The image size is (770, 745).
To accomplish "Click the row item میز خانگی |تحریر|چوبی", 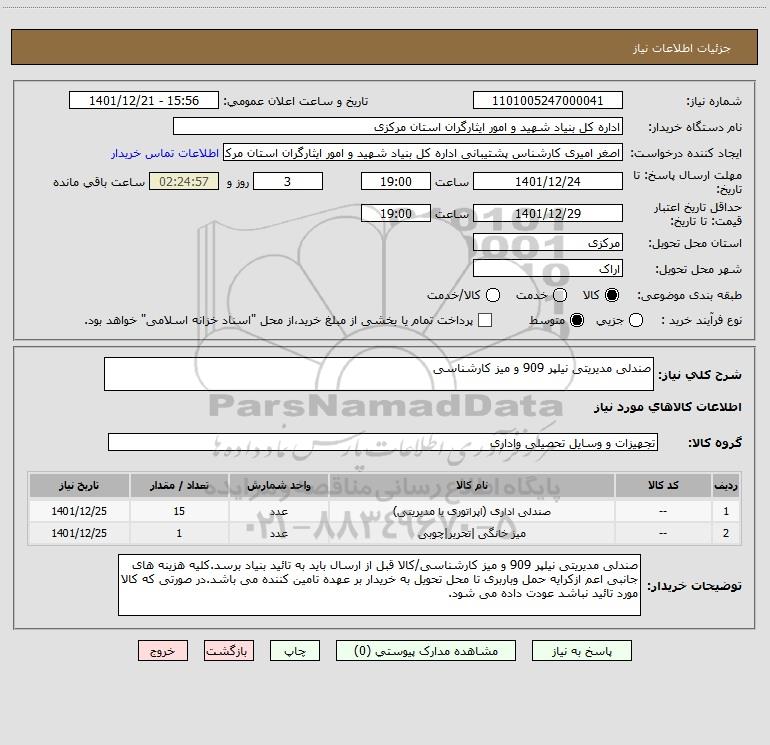I will click(x=471, y=533).
